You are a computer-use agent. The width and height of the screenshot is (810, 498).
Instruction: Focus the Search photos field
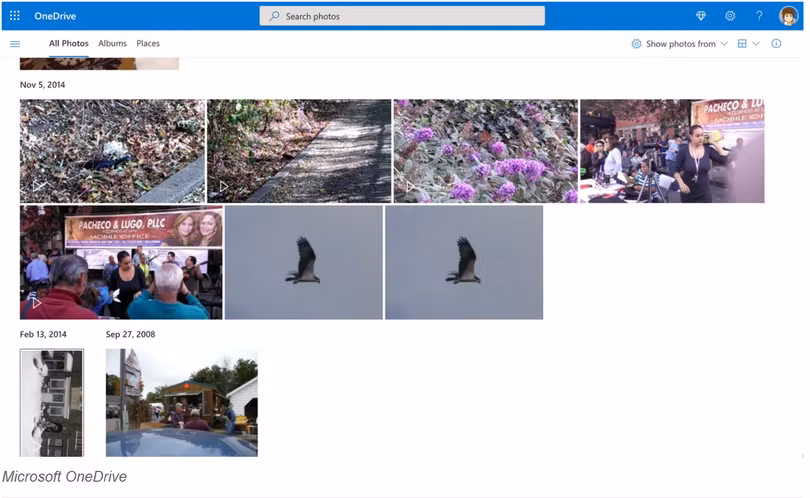[402, 16]
